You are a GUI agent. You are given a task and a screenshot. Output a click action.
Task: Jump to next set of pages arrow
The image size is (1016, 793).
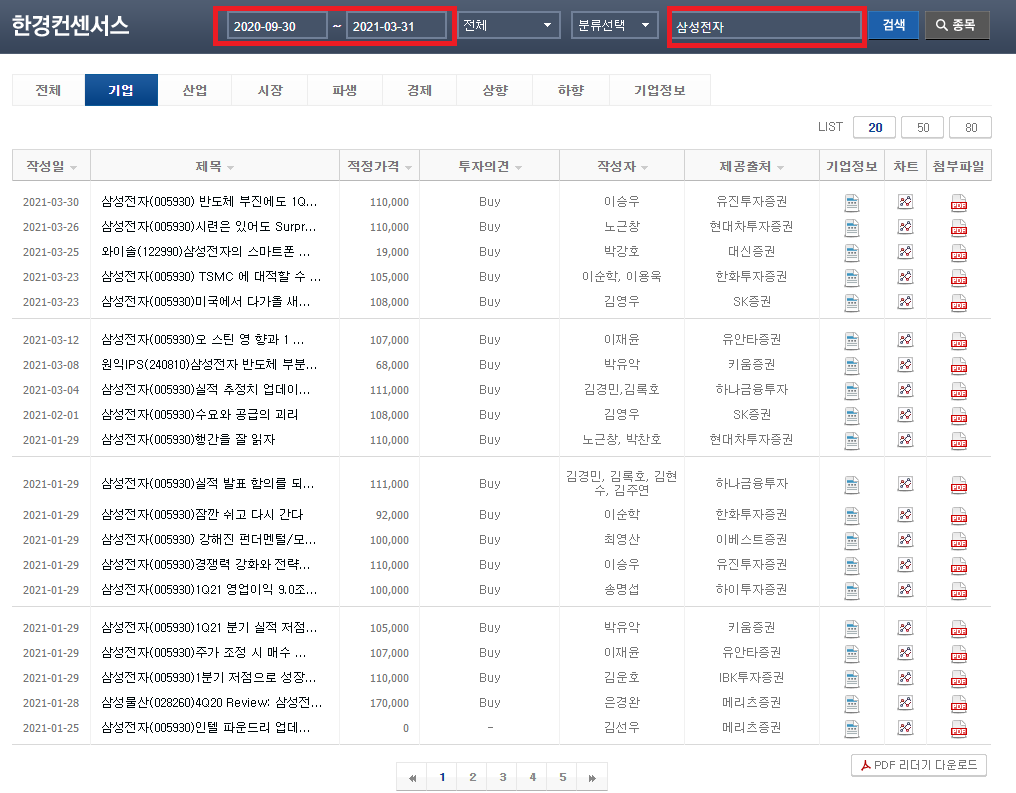click(592, 777)
